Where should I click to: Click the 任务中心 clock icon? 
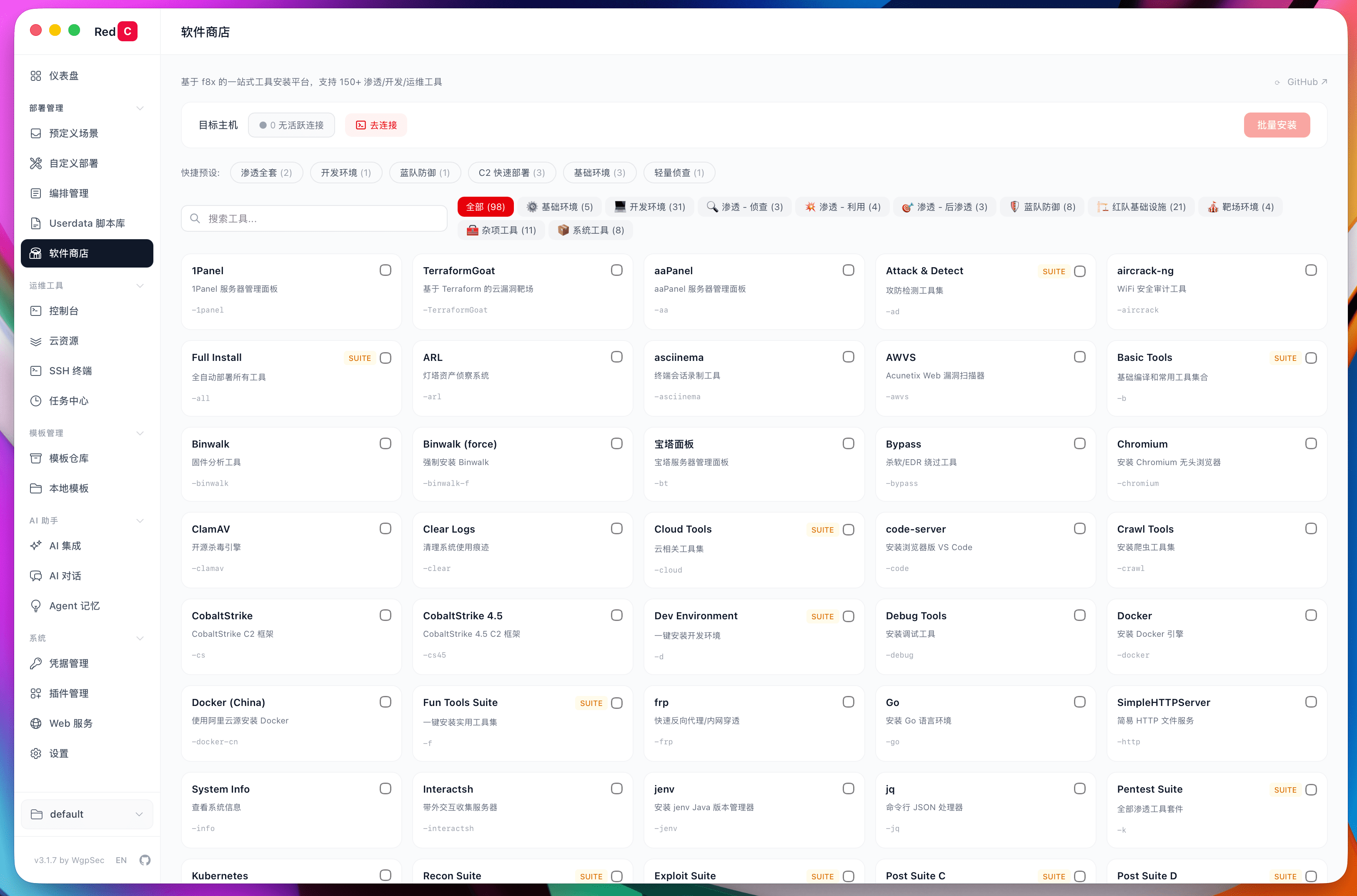35,401
